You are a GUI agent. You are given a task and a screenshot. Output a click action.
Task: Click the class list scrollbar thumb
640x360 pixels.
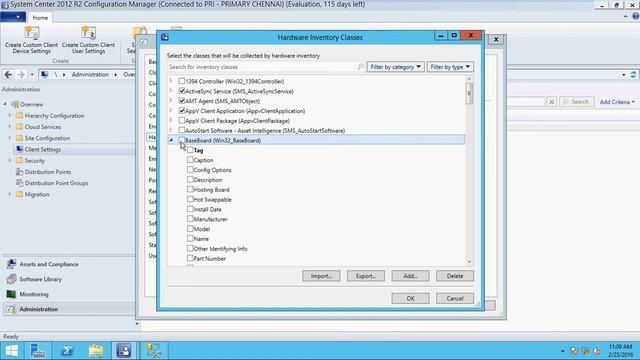pyautogui.click(x=469, y=94)
